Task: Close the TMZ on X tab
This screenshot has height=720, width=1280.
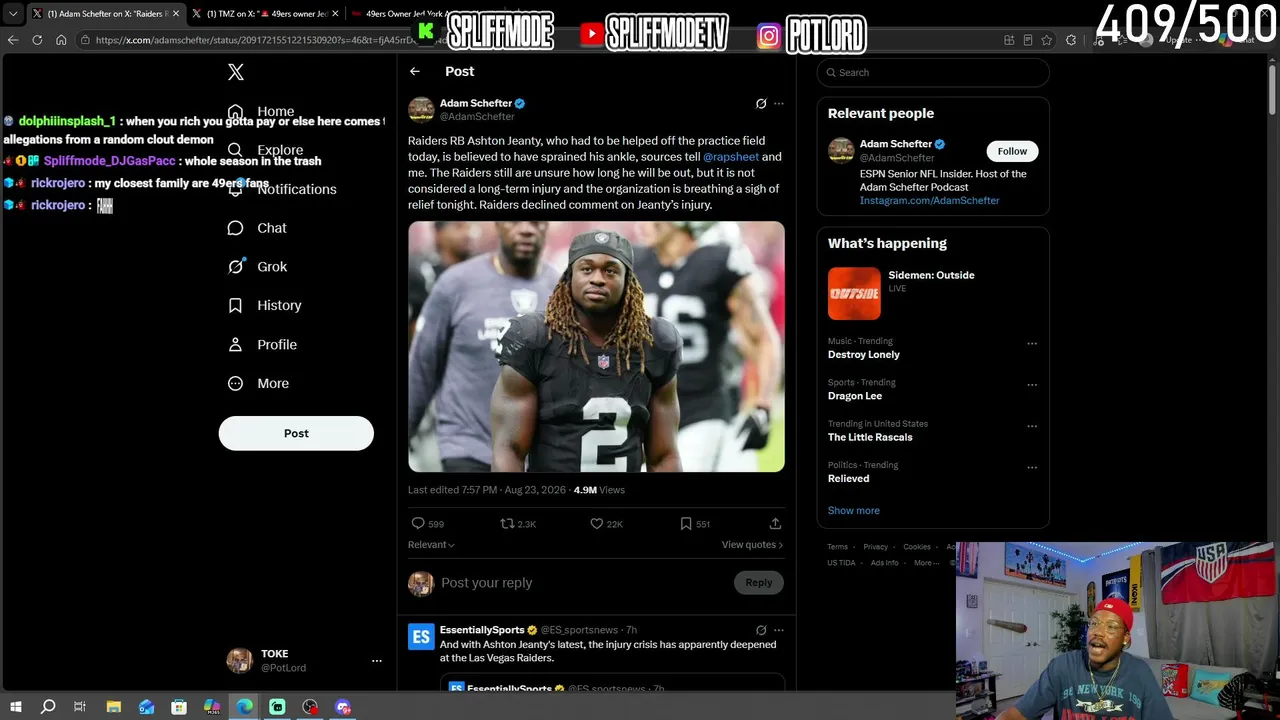Action: pyautogui.click(x=335, y=14)
